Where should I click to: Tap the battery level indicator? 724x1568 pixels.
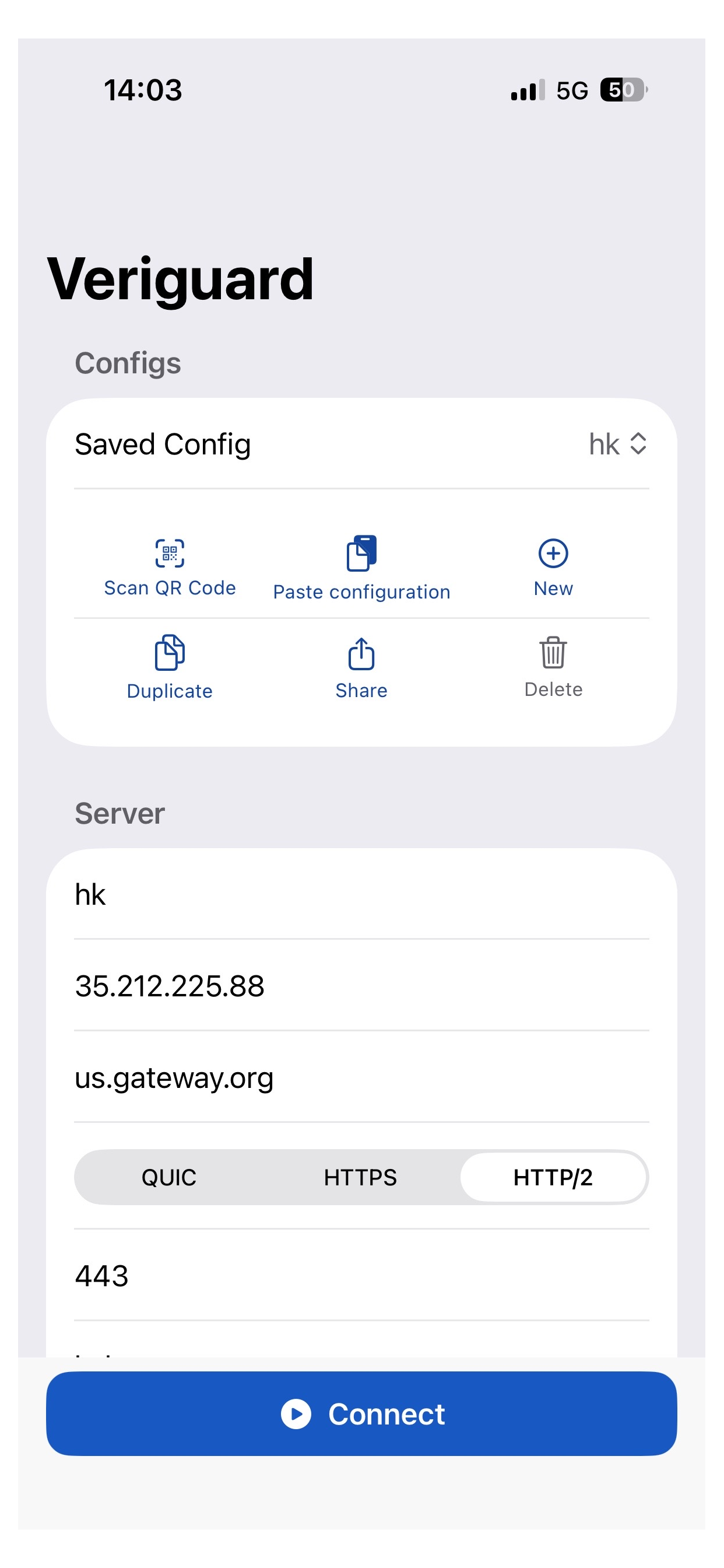tap(621, 90)
